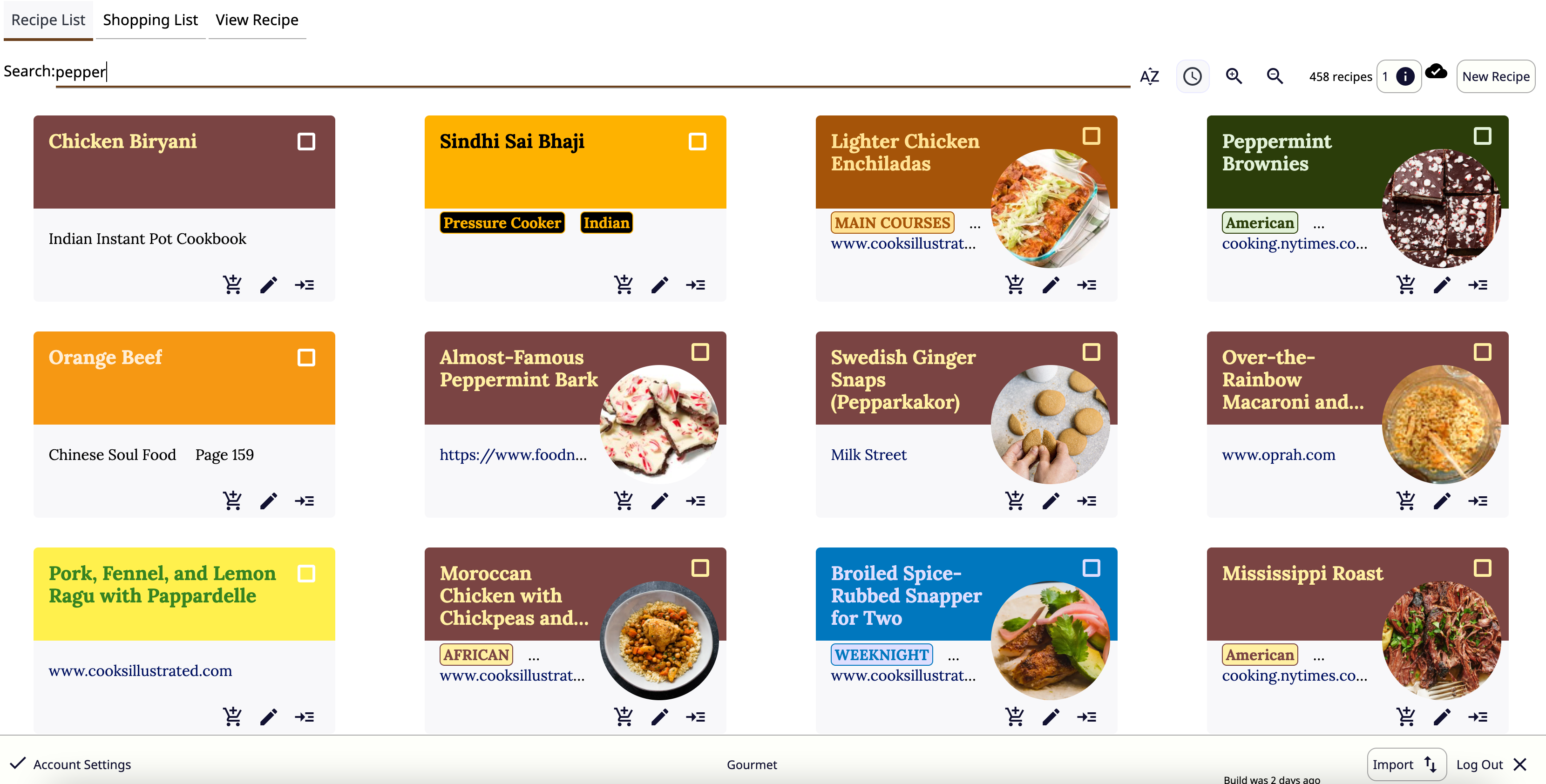Edit the Sindhi Sai Bhaji recipe

(659, 284)
